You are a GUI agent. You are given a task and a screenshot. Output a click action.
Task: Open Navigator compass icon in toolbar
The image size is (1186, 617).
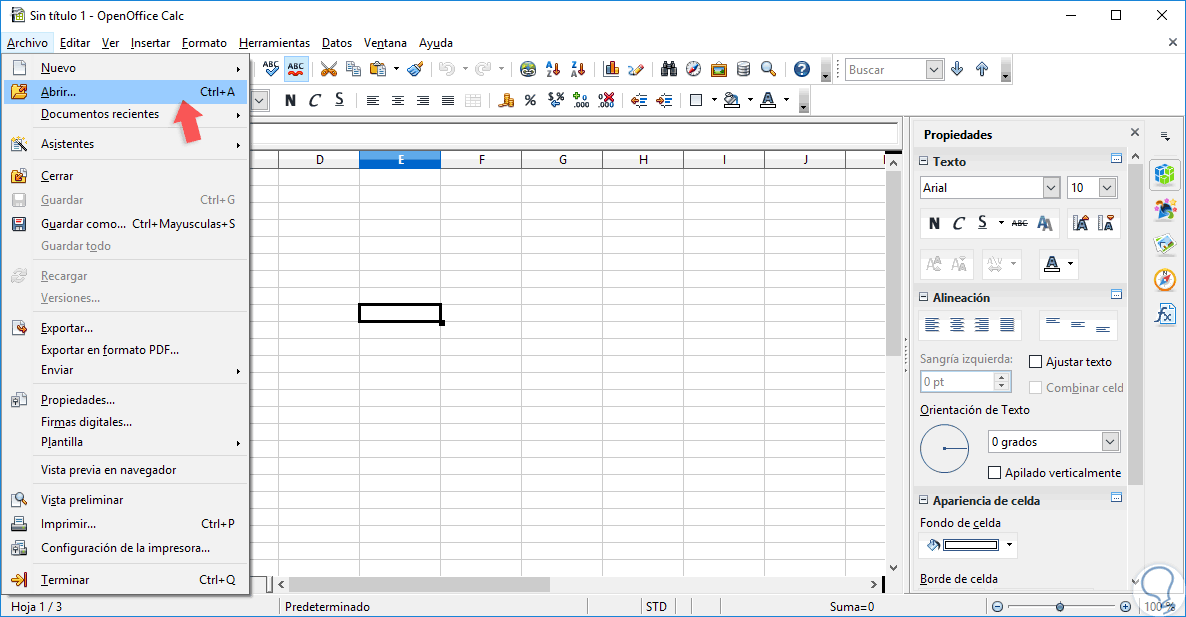(x=694, y=70)
